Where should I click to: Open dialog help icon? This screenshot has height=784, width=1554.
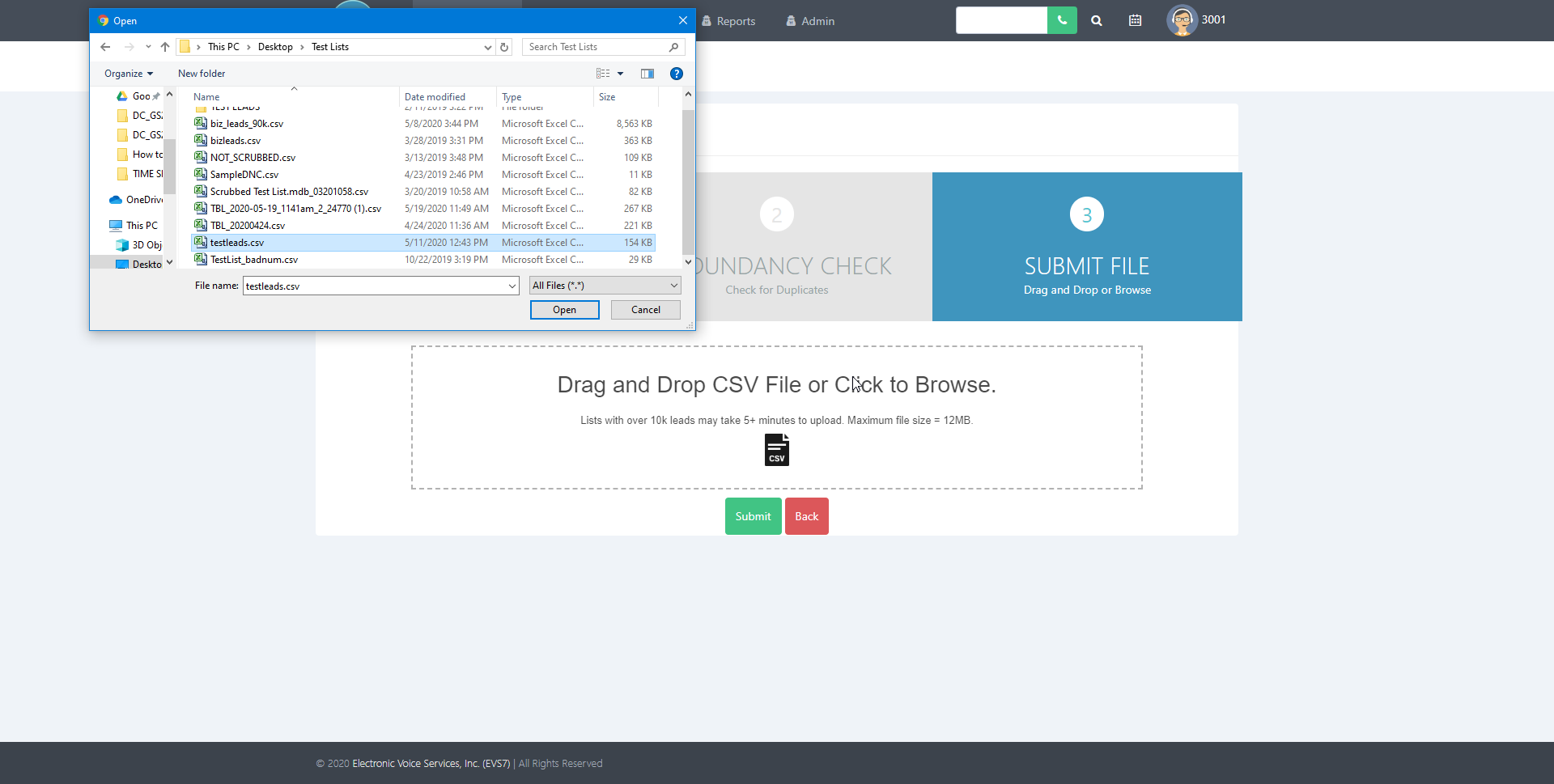coord(677,74)
